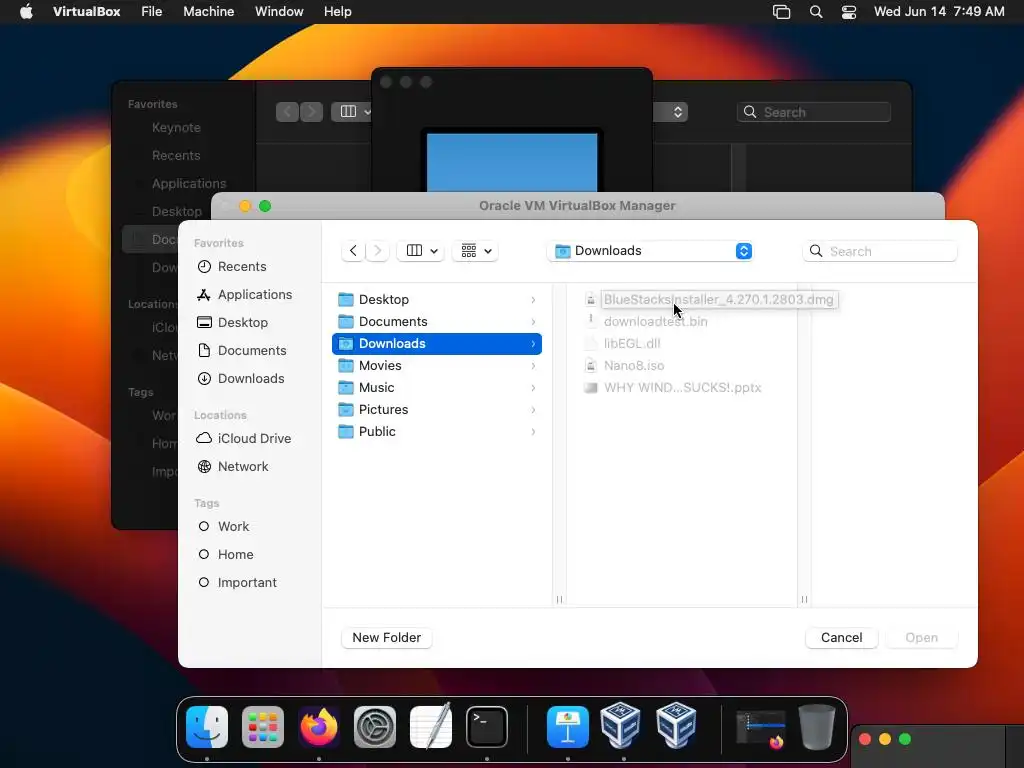
Task: Select the Downloads folder in column view
Action: [x=437, y=344]
